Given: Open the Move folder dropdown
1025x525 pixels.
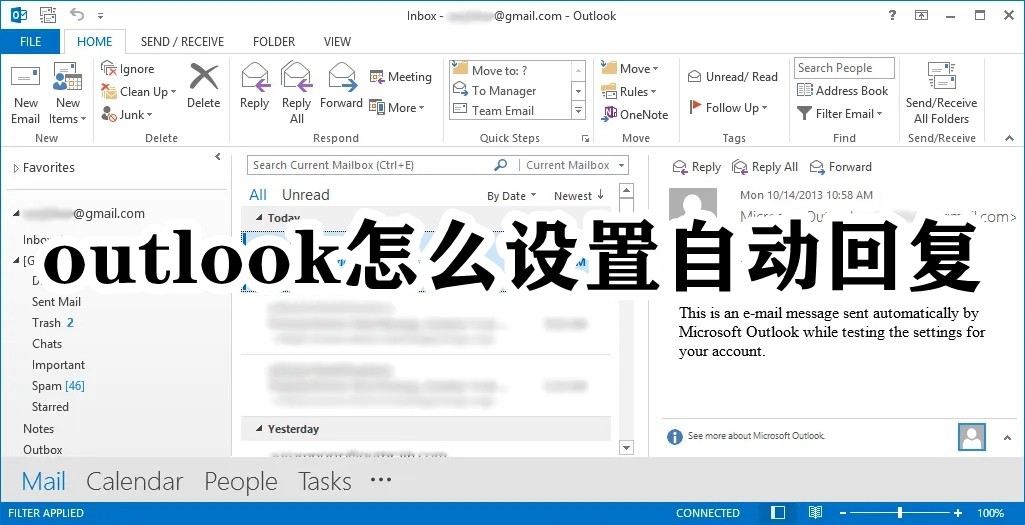Looking at the screenshot, I should point(630,69).
